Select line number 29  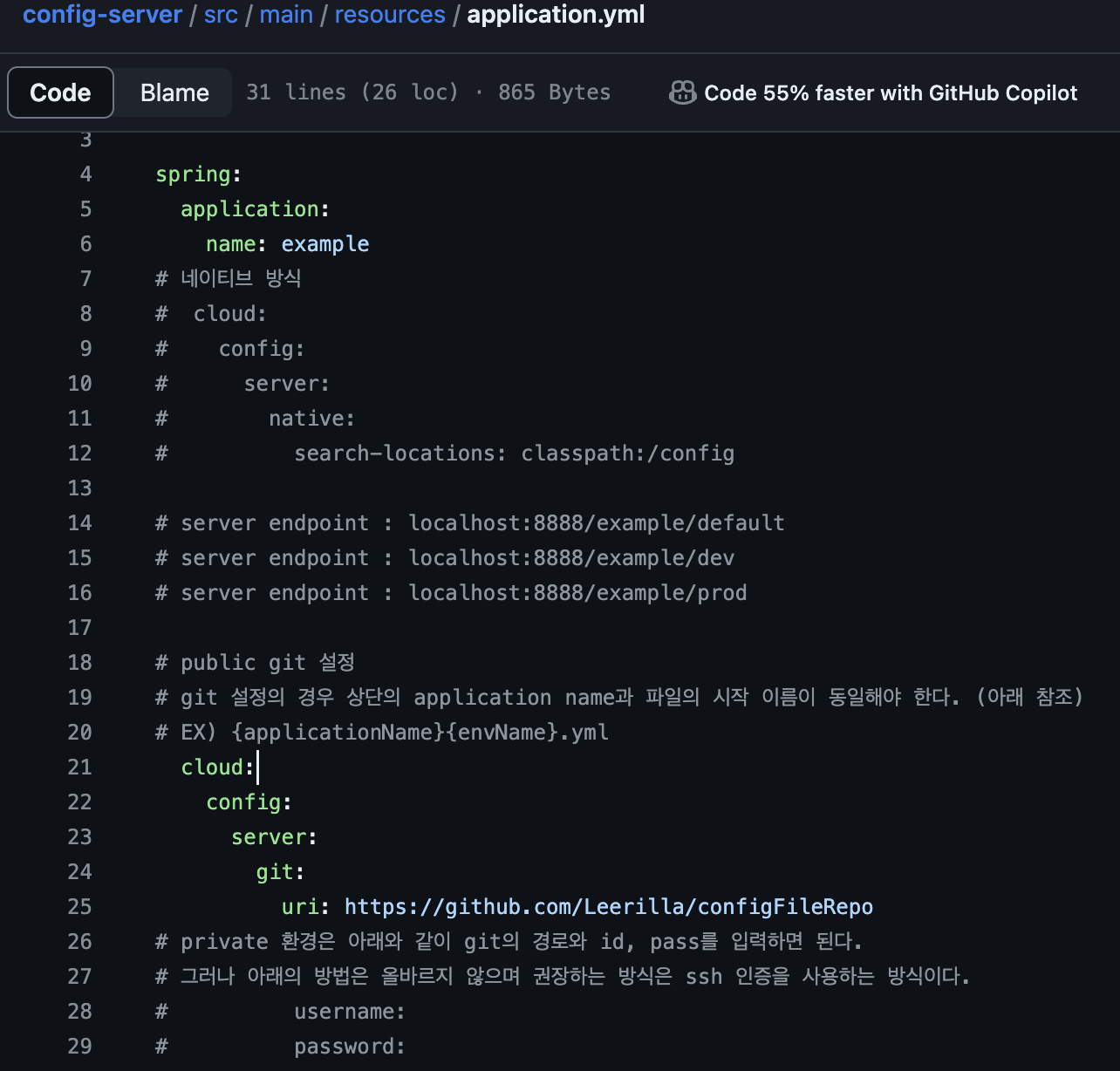pyautogui.click(x=79, y=1047)
